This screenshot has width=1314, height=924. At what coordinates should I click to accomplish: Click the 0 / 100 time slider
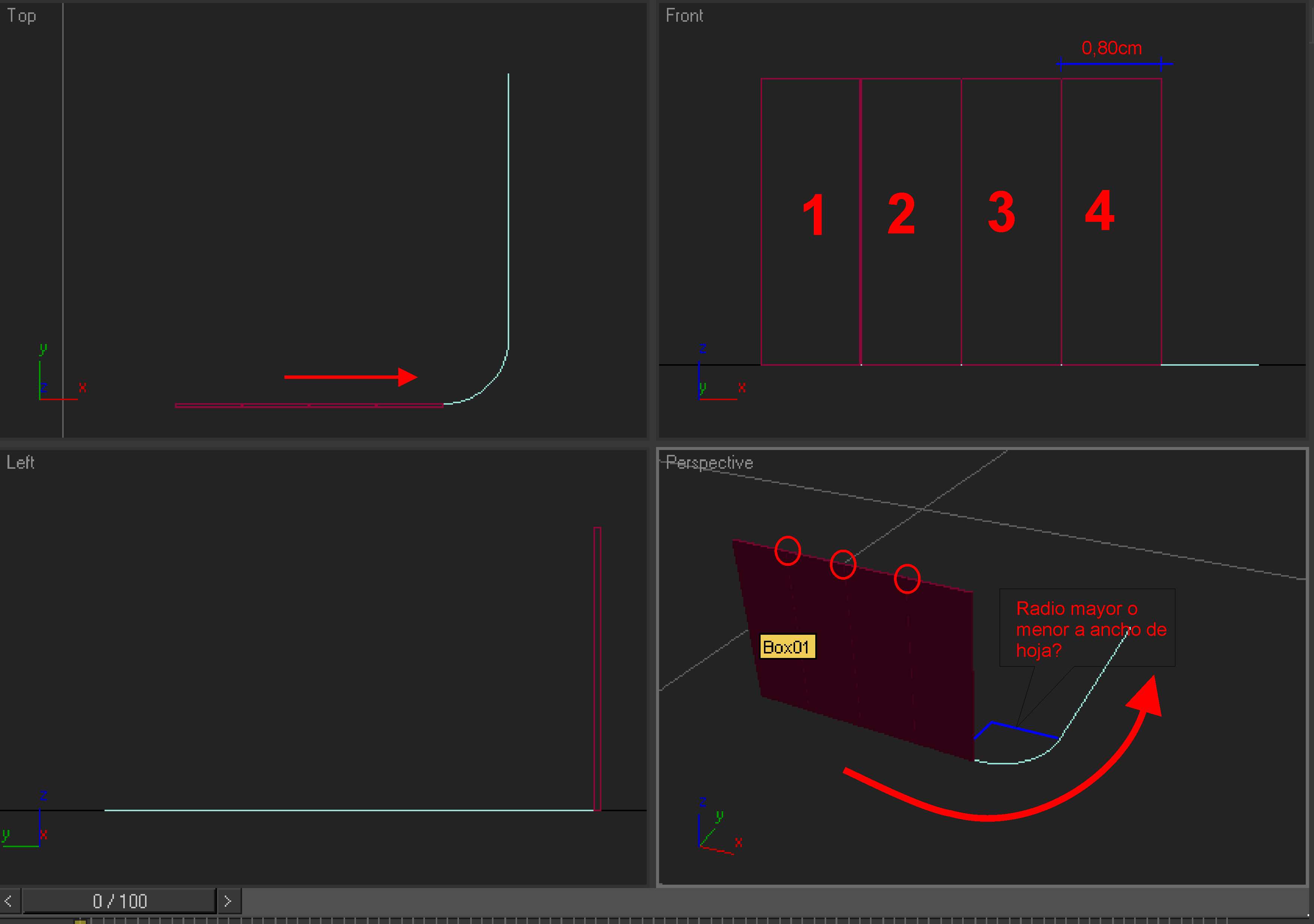tap(119, 901)
